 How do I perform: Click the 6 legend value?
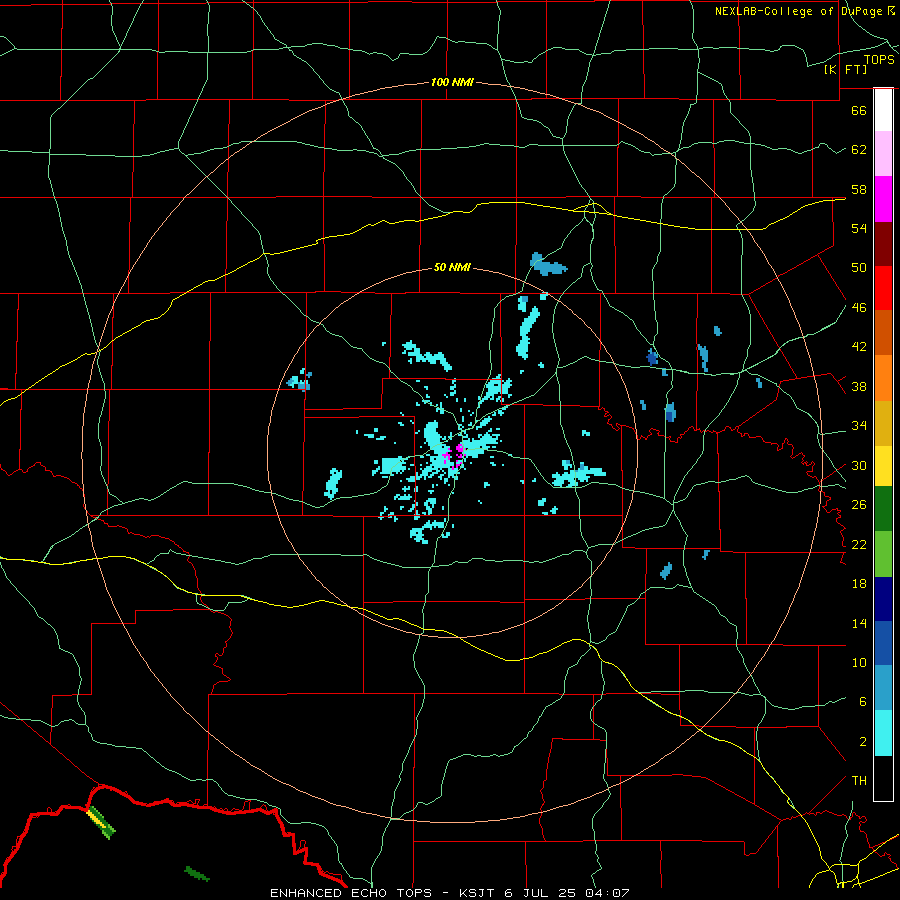pos(862,702)
